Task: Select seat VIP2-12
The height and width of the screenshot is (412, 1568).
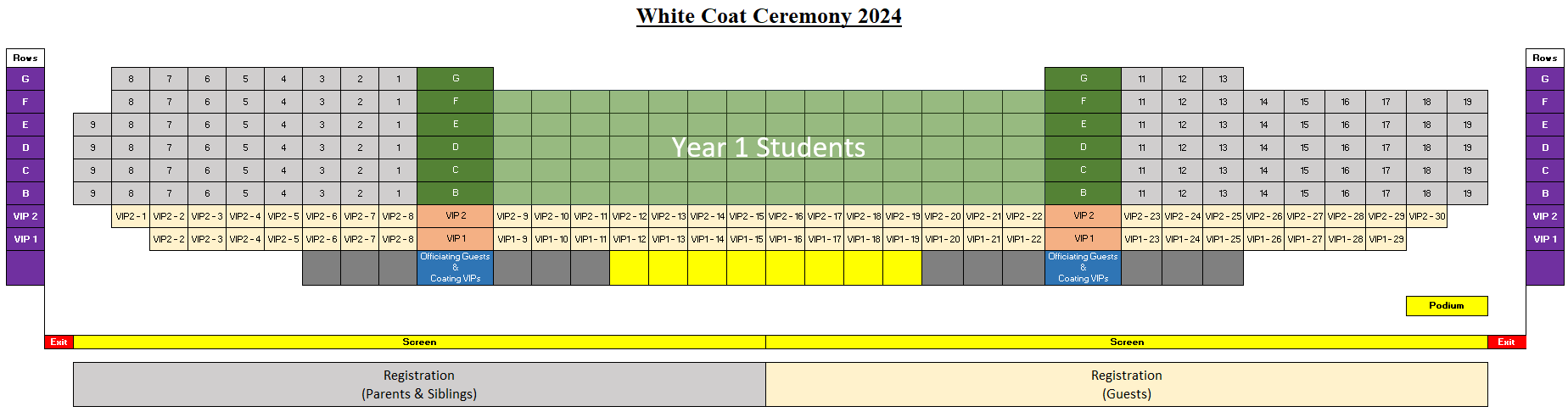Action: (x=630, y=216)
